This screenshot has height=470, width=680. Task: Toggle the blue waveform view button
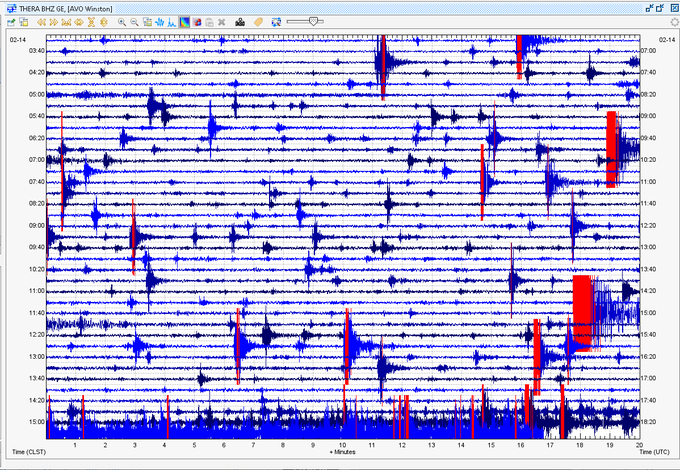159,21
